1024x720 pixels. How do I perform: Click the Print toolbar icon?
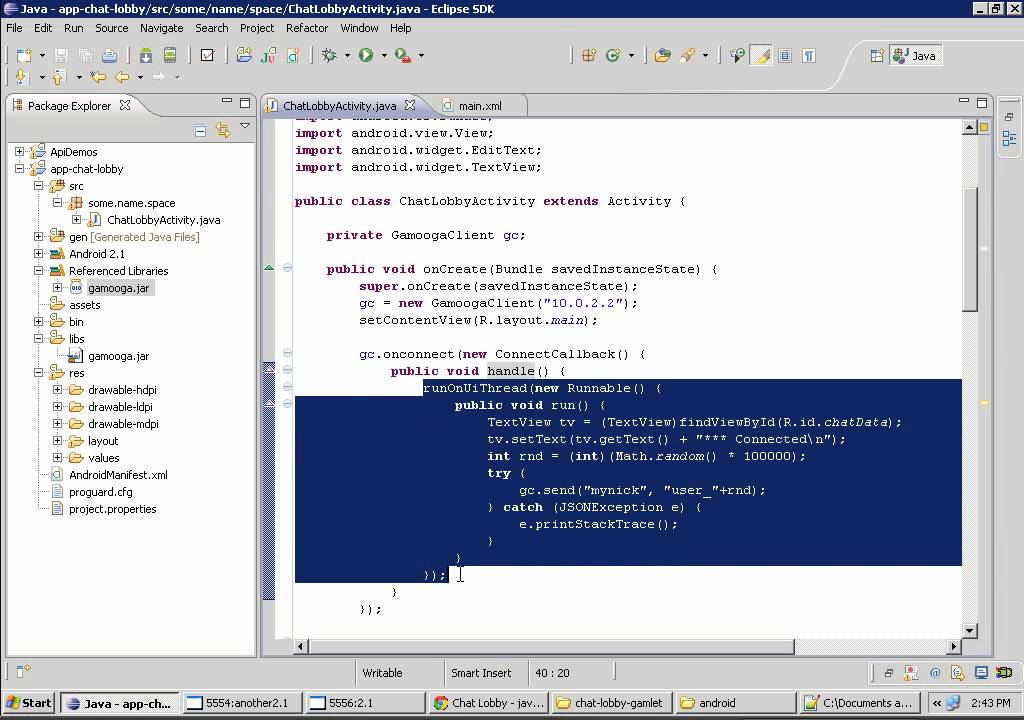[x=109, y=56]
